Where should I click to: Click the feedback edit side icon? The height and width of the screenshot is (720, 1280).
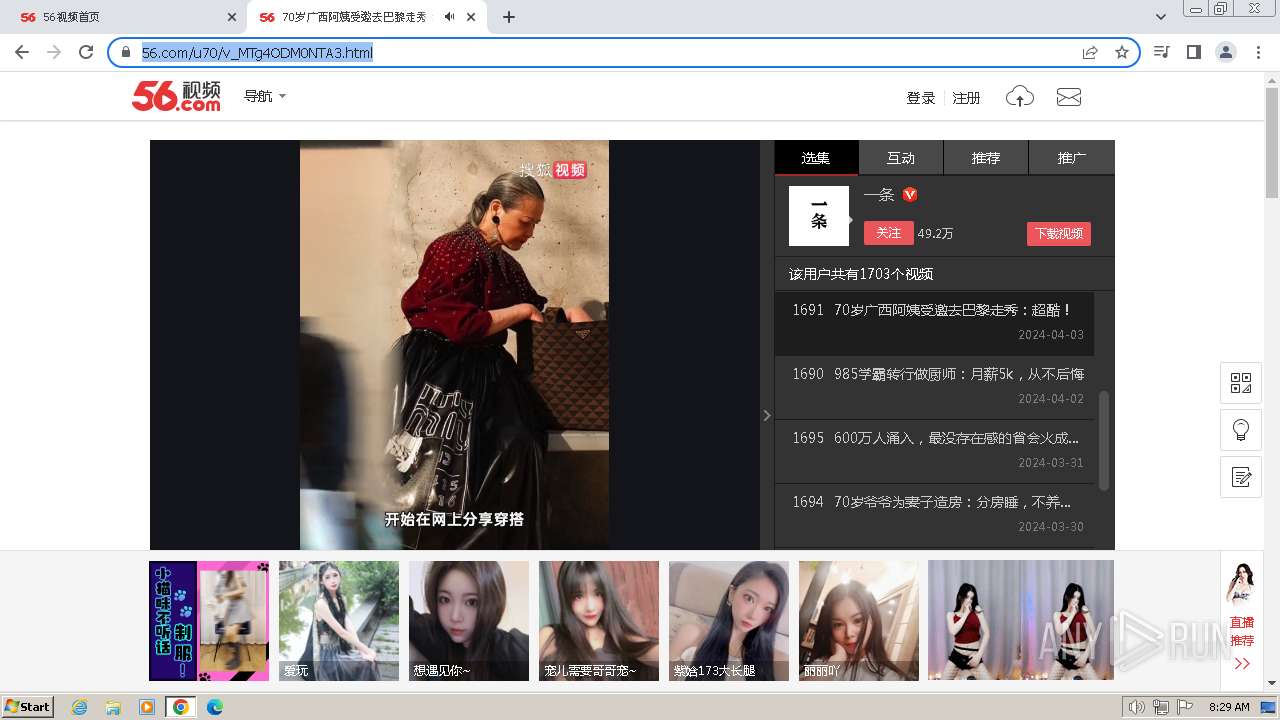coord(1241,477)
